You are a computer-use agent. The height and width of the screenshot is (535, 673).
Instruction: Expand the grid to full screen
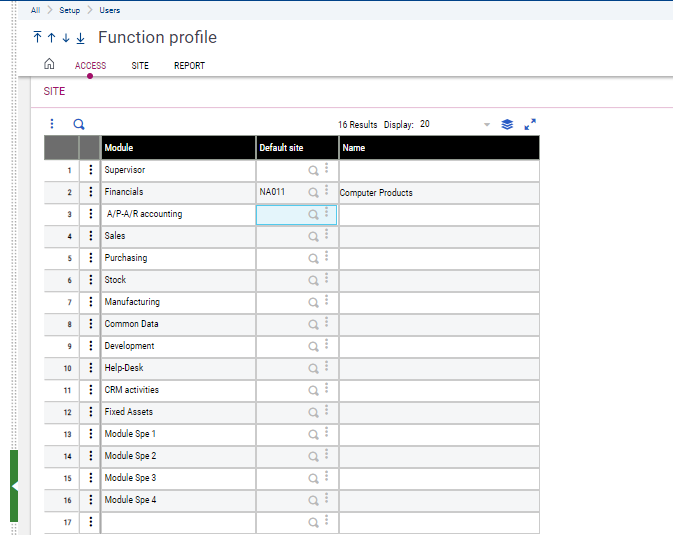point(530,125)
